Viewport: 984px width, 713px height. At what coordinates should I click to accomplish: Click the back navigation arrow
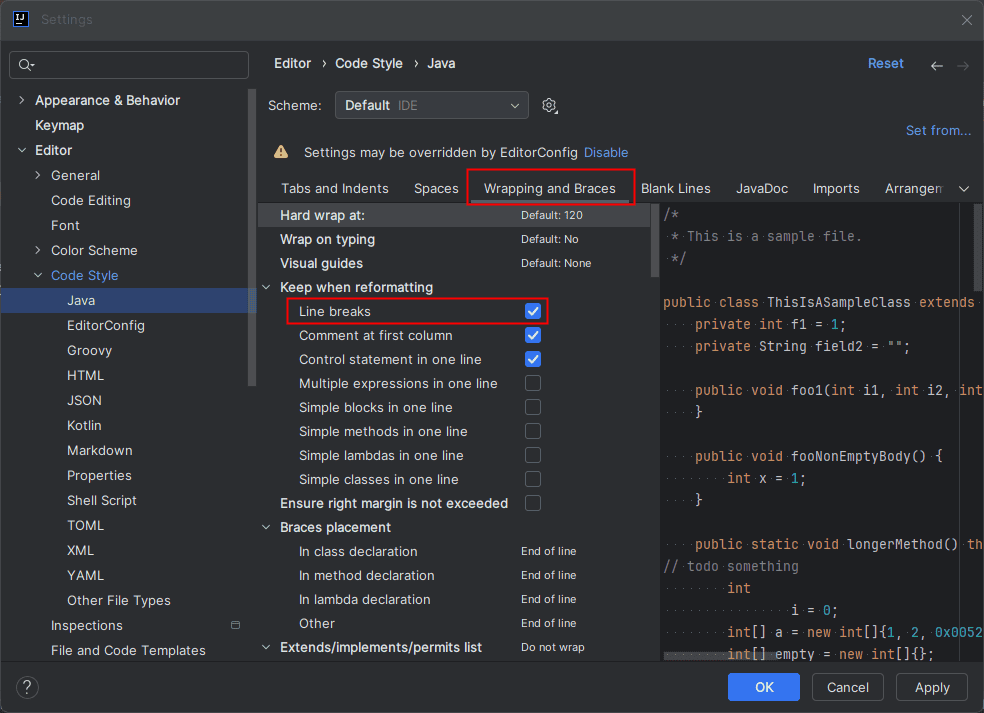point(936,65)
